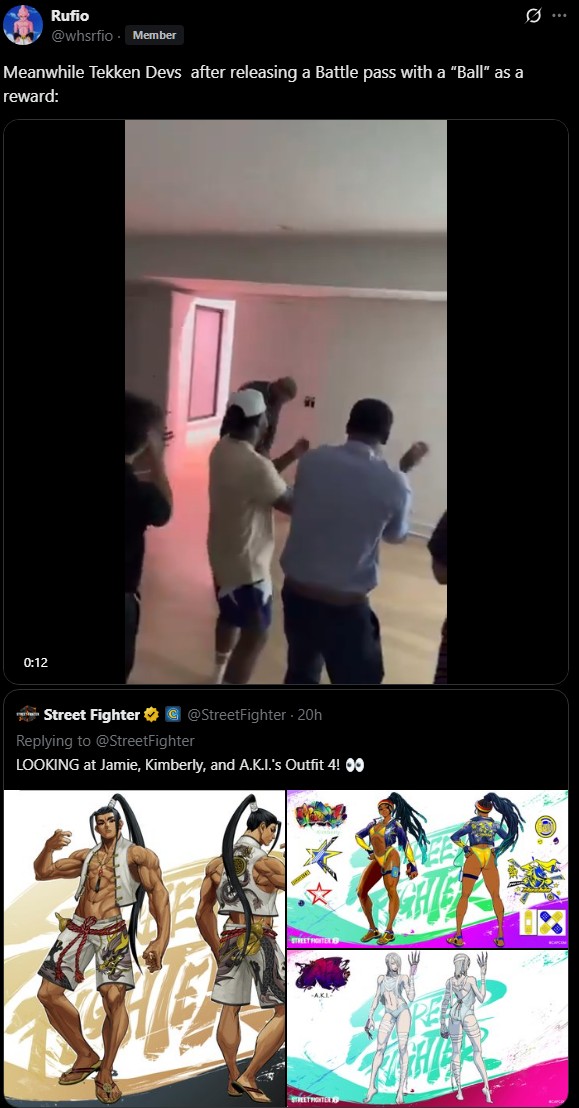Click the Member badge

pos(154,35)
